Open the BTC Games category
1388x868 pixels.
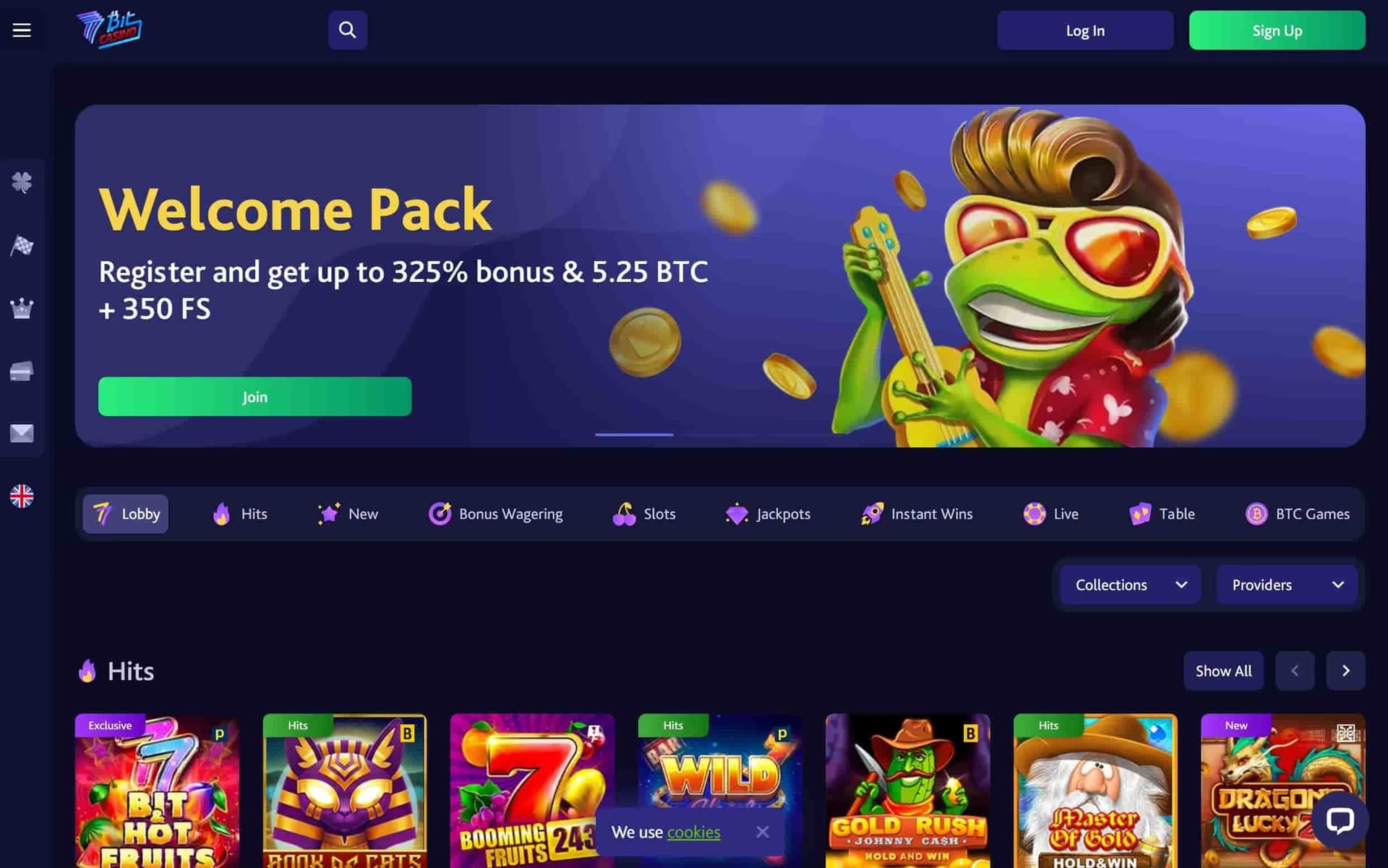(1298, 514)
